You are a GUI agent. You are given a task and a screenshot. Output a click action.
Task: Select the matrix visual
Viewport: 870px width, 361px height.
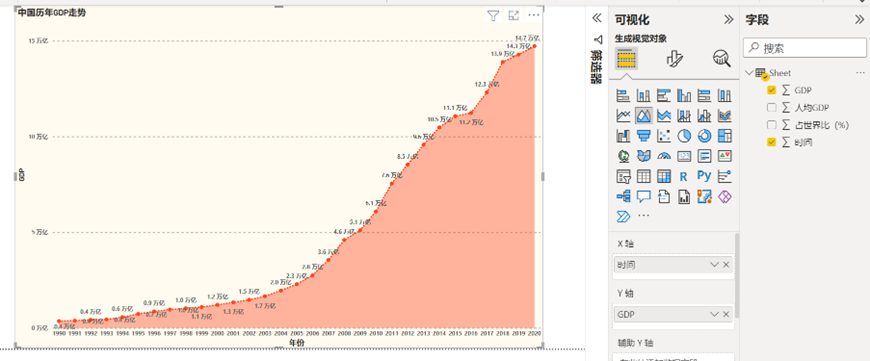pyautogui.click(x=664, y=176)
